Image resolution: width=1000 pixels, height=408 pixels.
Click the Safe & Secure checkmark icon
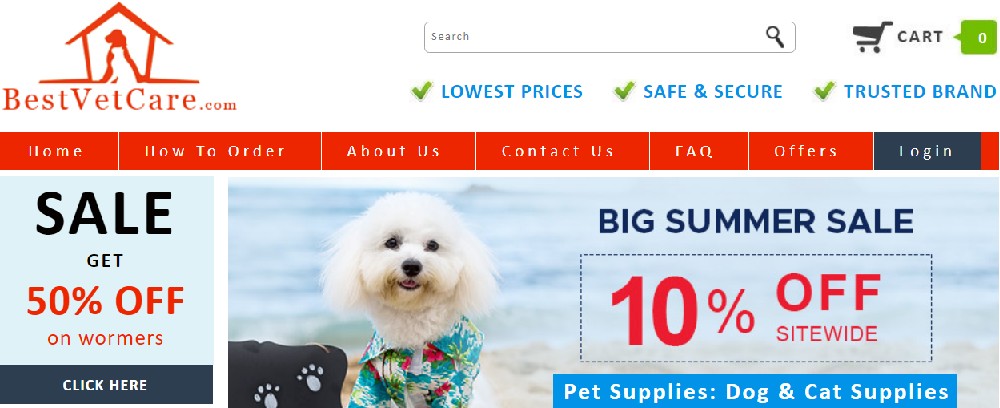(x=624, y=91)
